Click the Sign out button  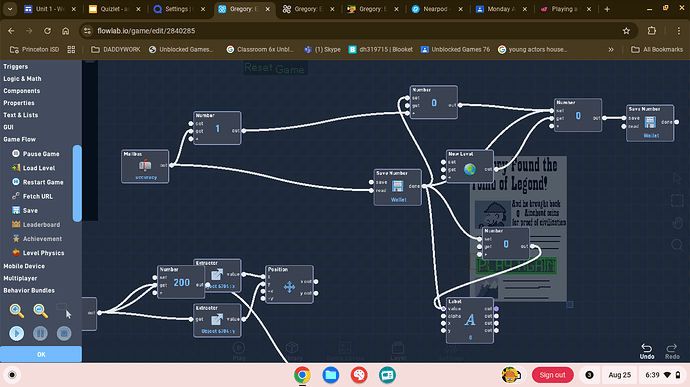553,375
